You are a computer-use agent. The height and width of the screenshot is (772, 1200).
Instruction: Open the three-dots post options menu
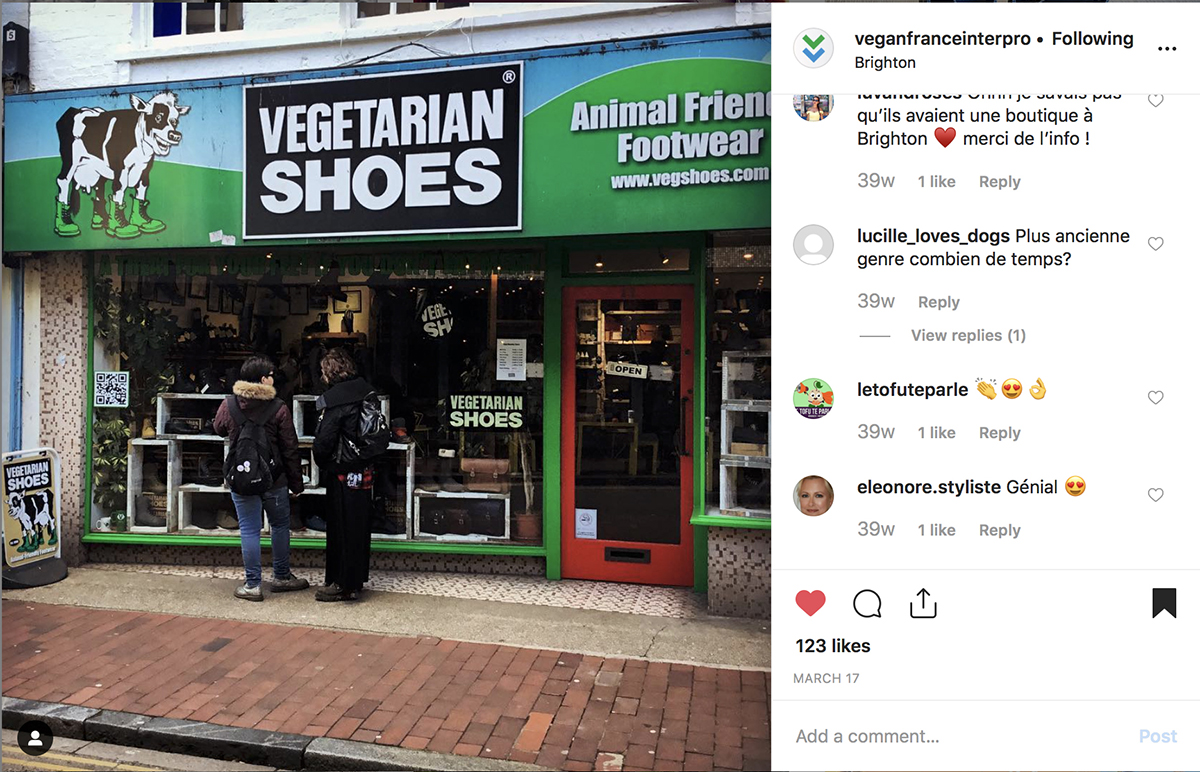click(1167, 48)
